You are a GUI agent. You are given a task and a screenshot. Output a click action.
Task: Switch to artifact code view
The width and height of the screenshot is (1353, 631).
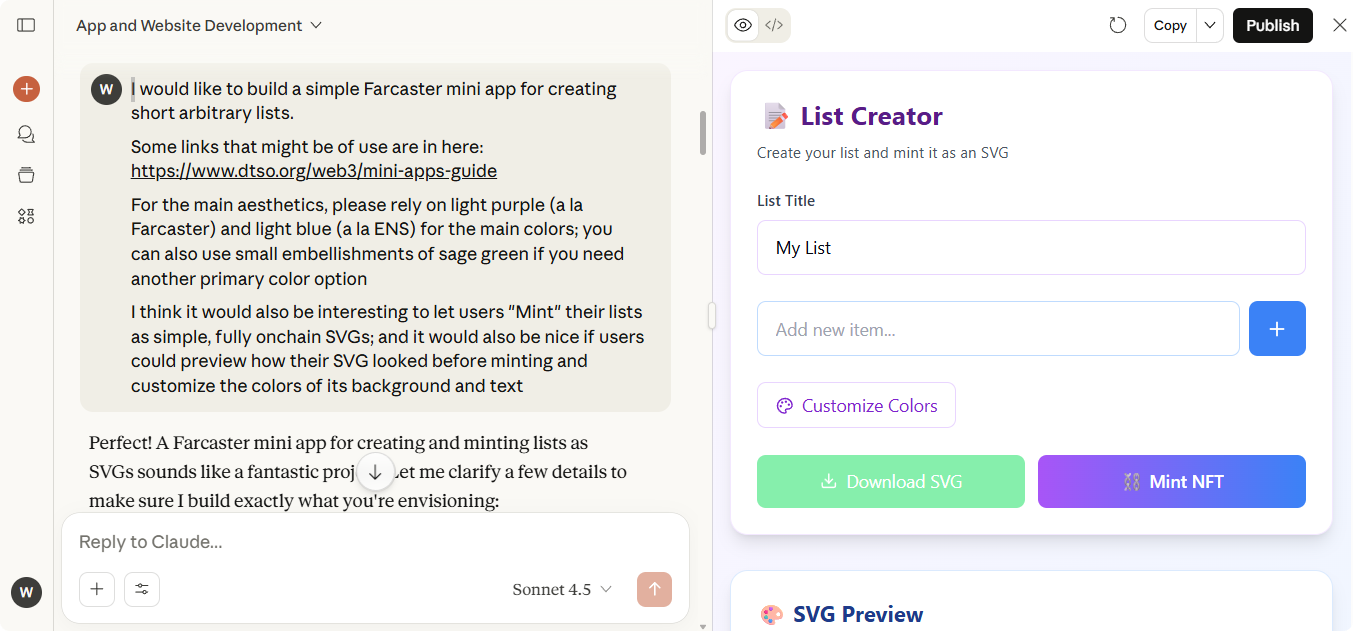[x=774, y=25]
